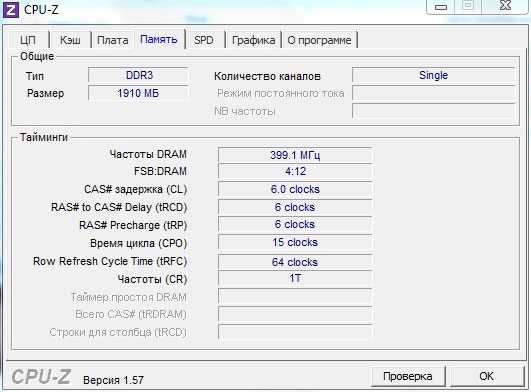Click the empty Строки для столбца field
The height and width of the screenshot is (392, 531).
[295, 332]
